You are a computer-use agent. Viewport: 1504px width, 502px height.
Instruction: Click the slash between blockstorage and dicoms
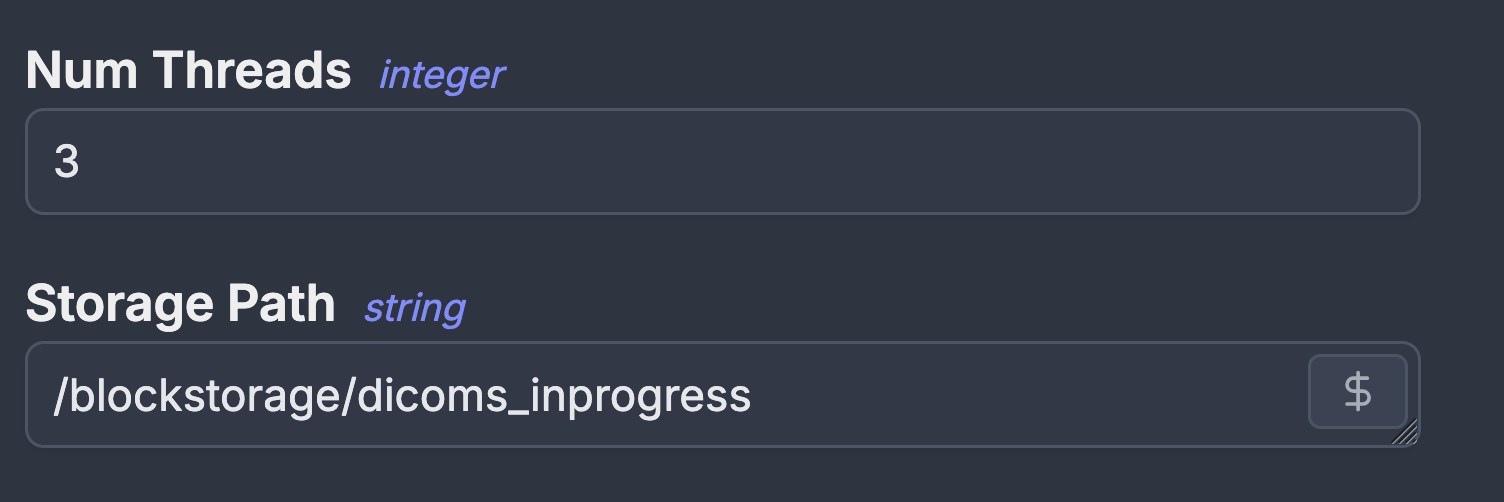tap(348, 397)
